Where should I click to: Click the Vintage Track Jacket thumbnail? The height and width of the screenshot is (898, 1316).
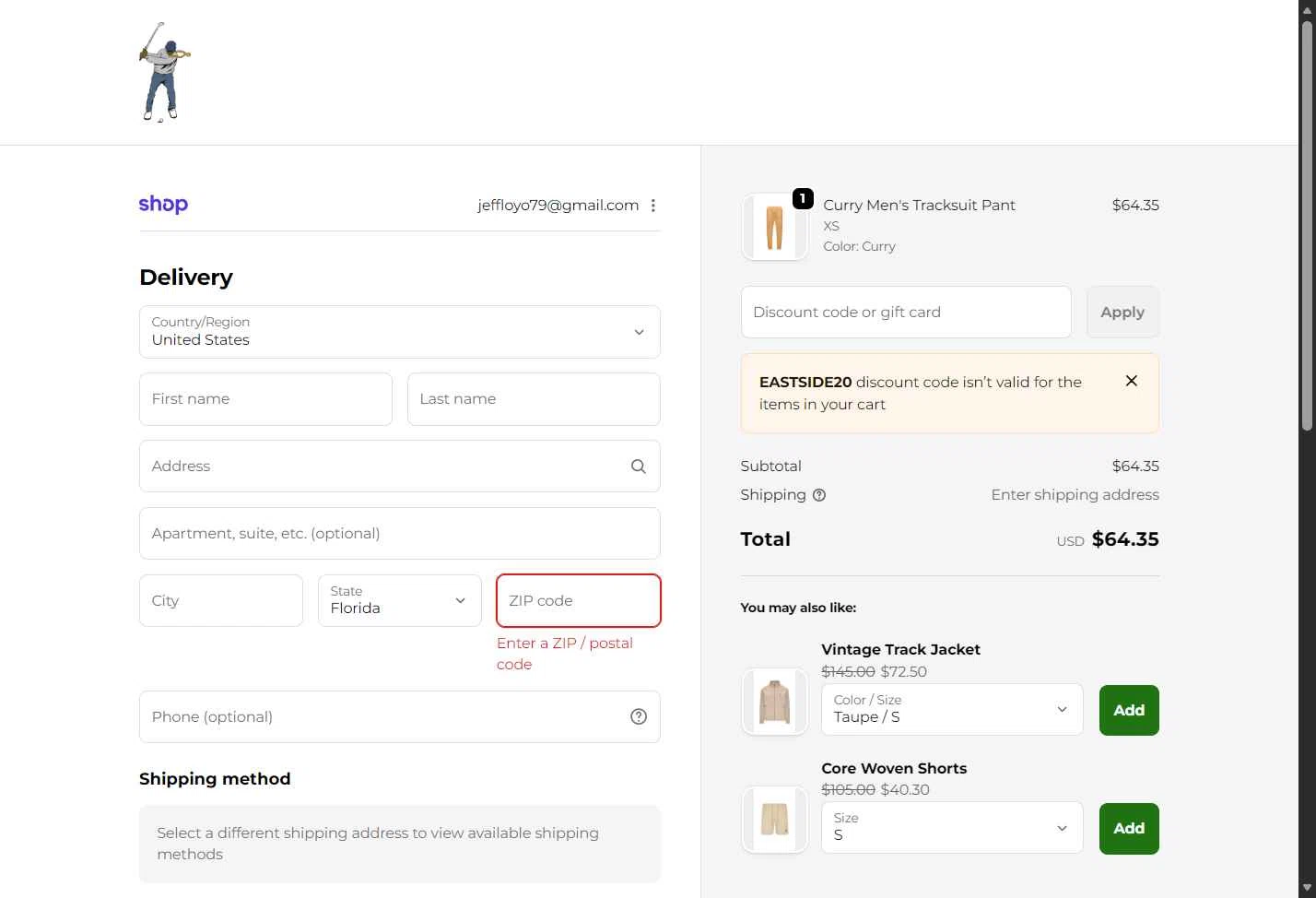(774, 703)
